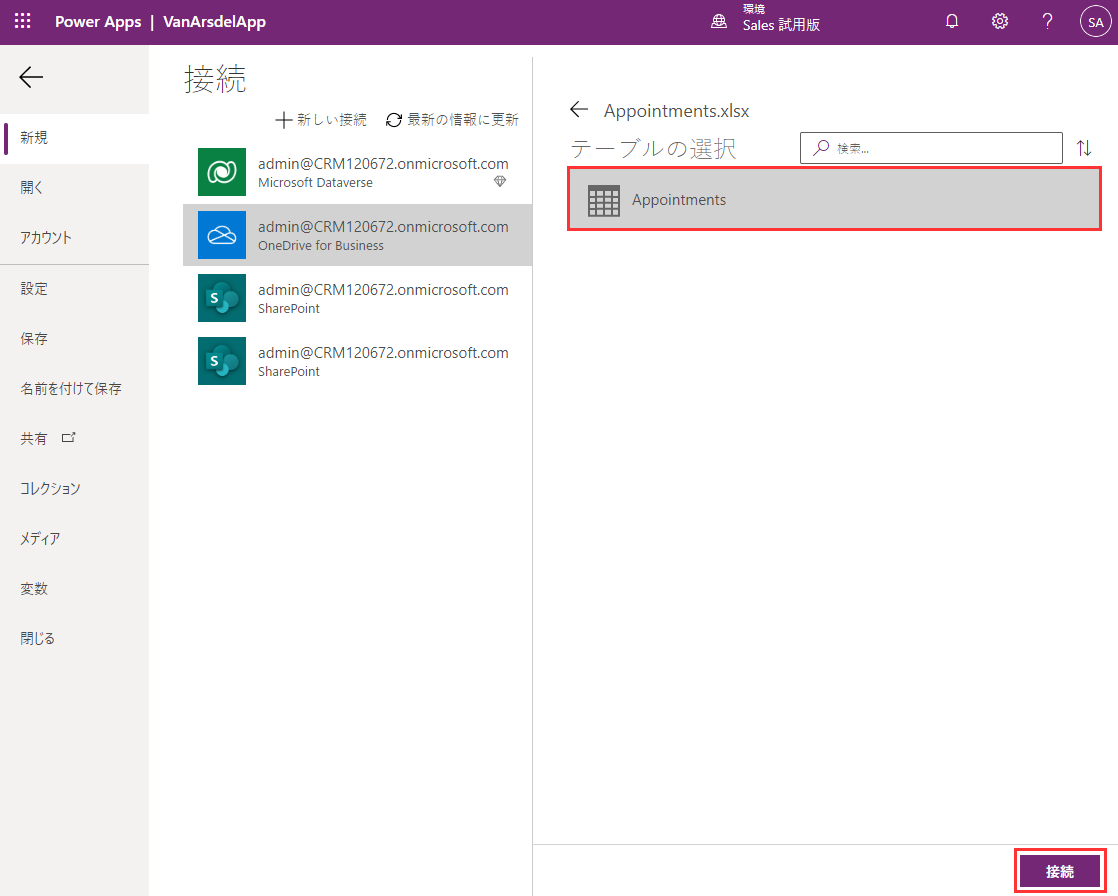Viewport: 1118px width, 896px height.
Task: Open the notifications bell
Action: pyautogui.click(x=952, y=21)
